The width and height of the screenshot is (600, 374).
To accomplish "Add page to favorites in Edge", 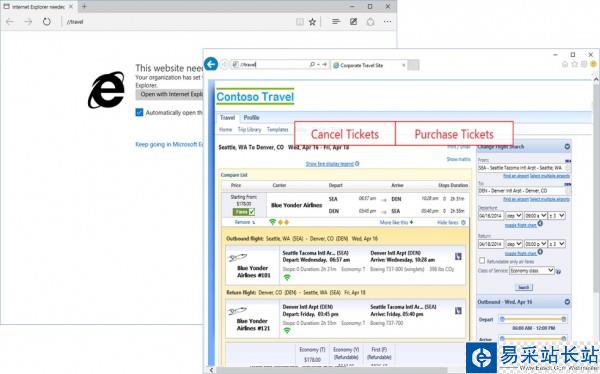I will pos(313,22).
